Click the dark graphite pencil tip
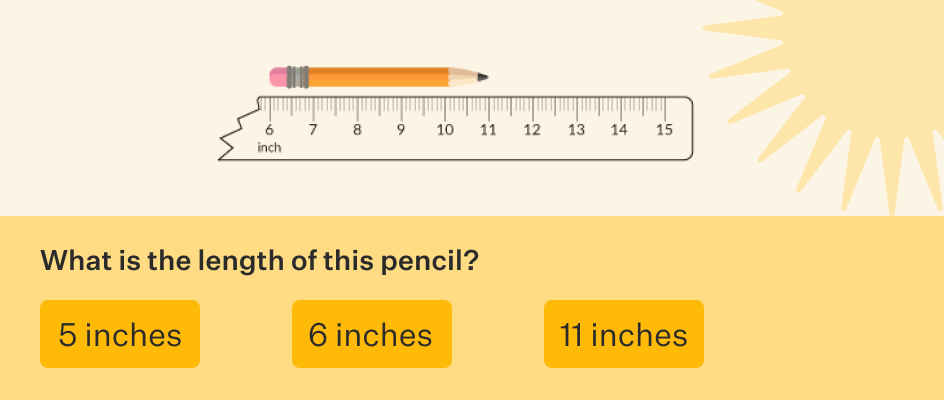The height and width of the screenshot is (400, 944). pyautogui.click(x=483, y=77)
